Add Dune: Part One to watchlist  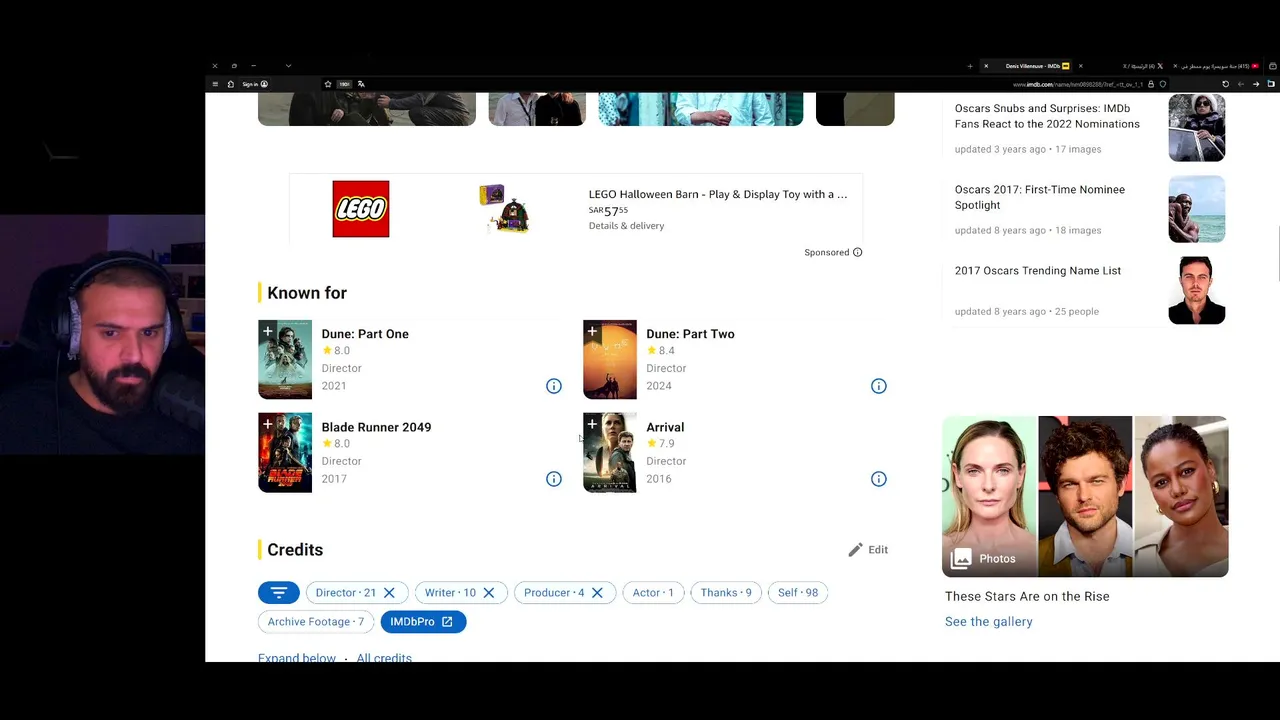click(267, 331)
